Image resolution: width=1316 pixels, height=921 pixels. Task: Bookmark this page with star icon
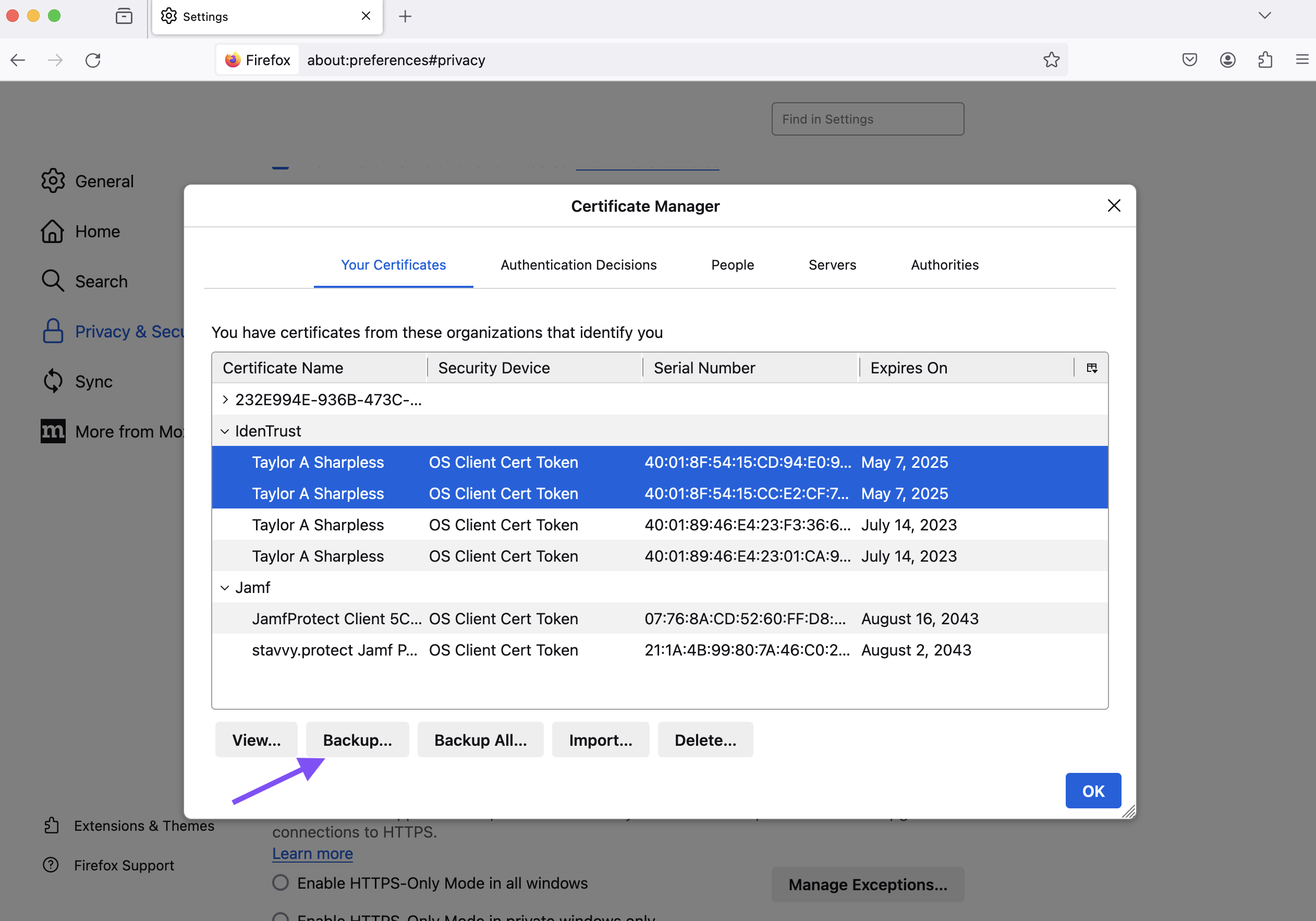[1051, 60]
